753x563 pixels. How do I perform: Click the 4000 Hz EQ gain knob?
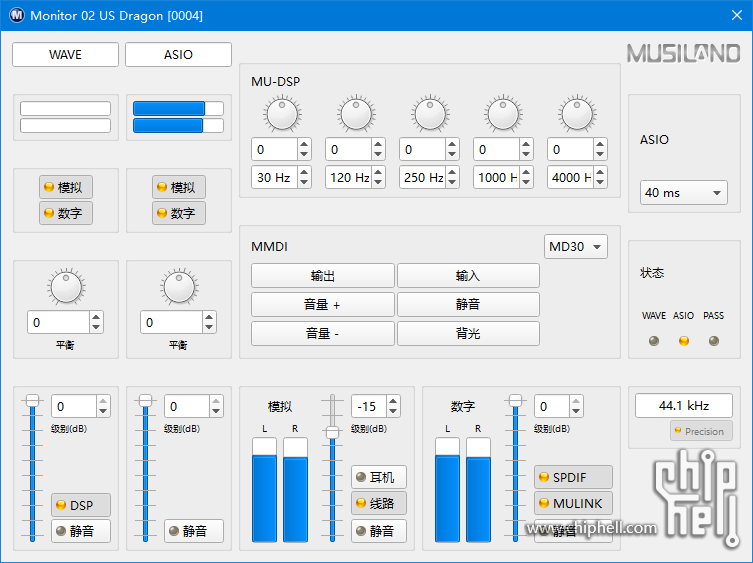point(577,114)
